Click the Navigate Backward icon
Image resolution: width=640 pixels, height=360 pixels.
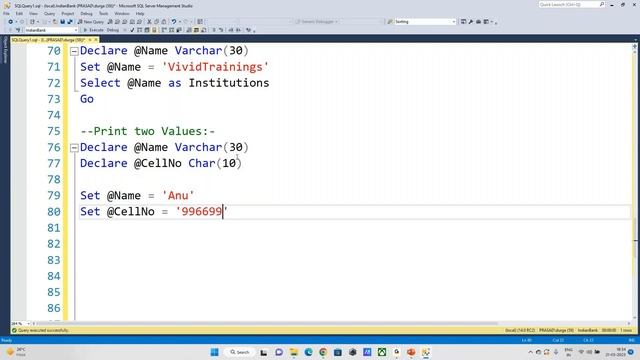point(10,22)
